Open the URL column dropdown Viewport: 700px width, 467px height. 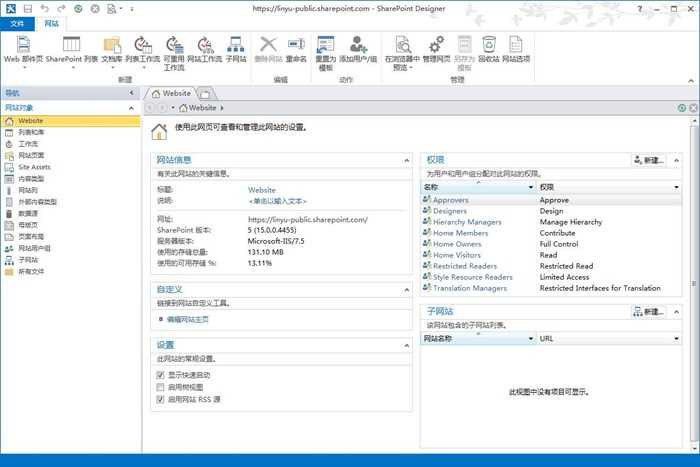(x=676, y=338)
